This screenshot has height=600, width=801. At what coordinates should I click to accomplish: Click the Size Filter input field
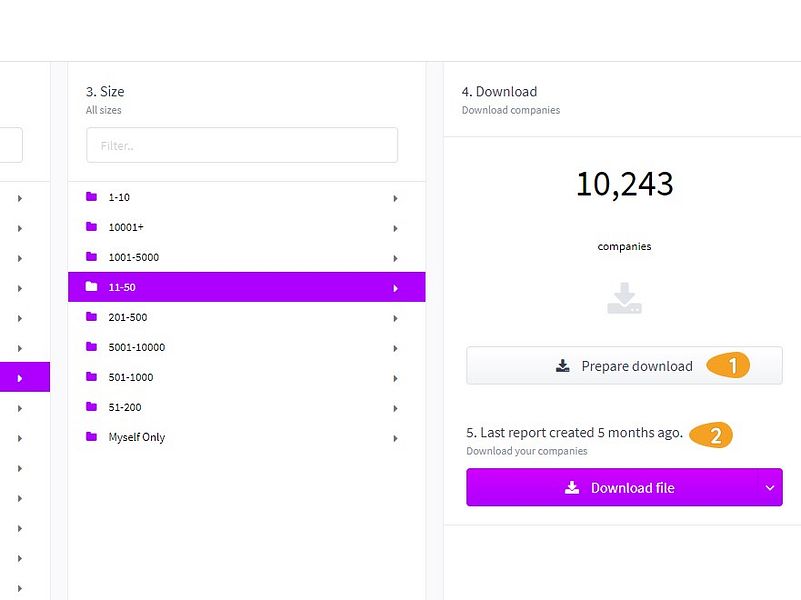click(242, 146)
